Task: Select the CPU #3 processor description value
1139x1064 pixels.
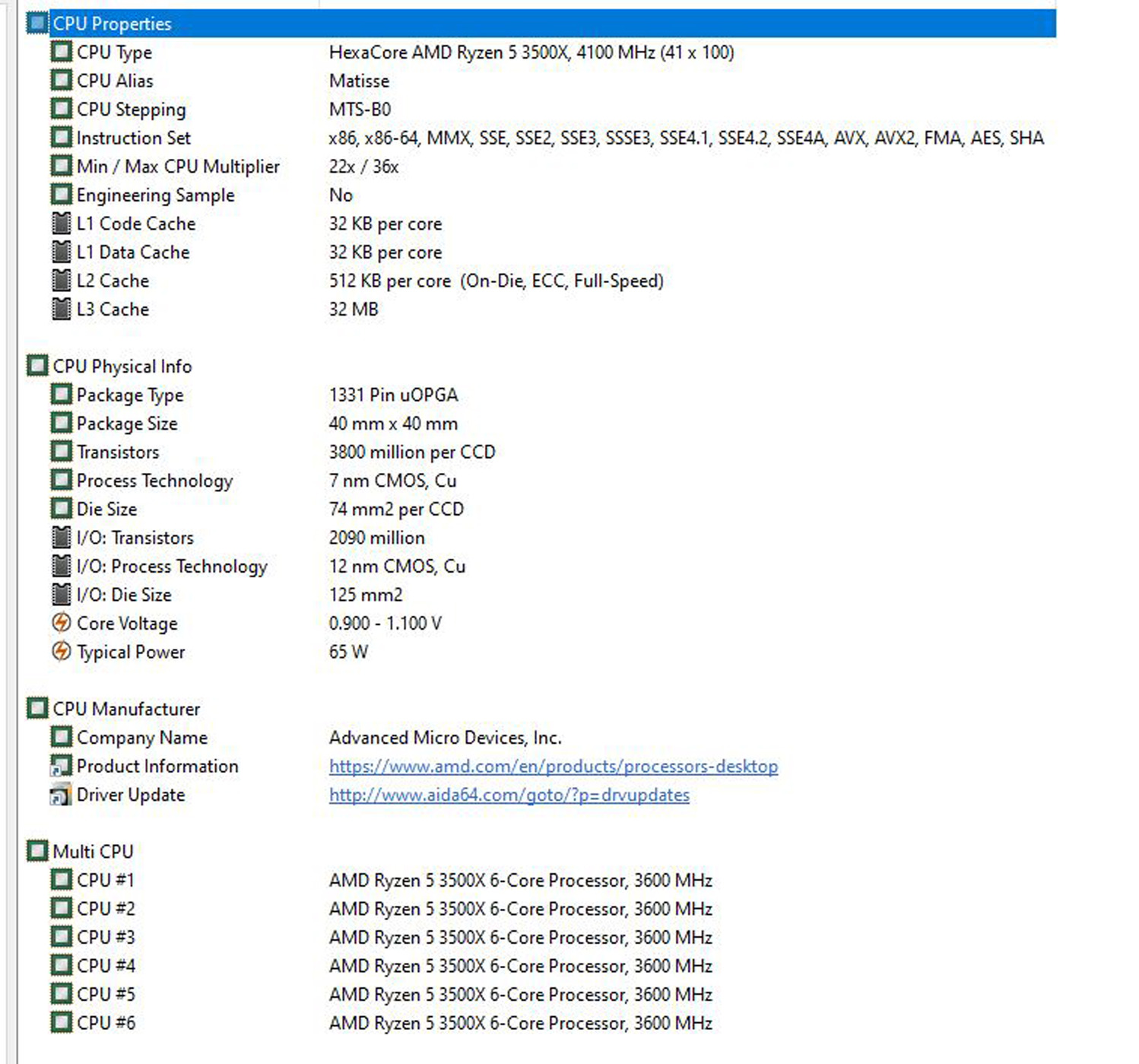Action: click(521, 937)
